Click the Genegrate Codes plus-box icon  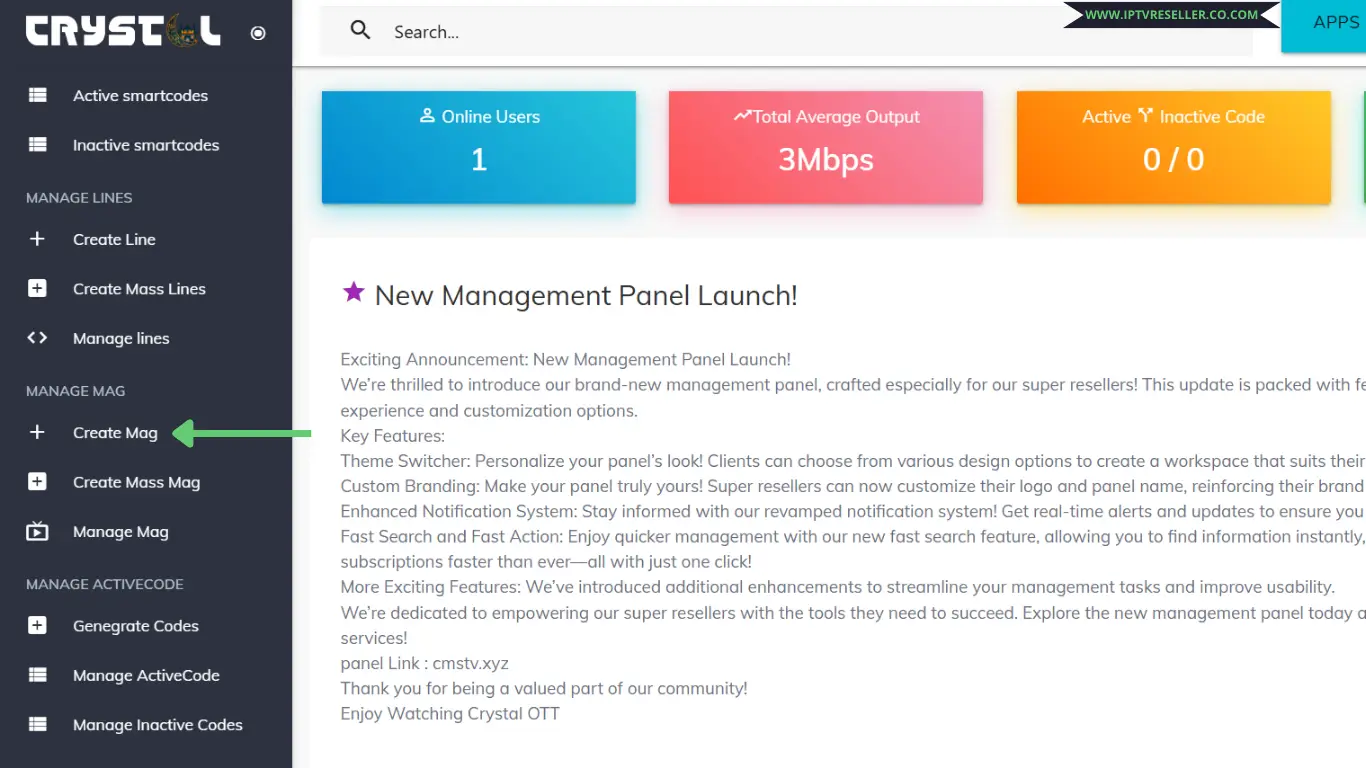[x=37, y=626]
